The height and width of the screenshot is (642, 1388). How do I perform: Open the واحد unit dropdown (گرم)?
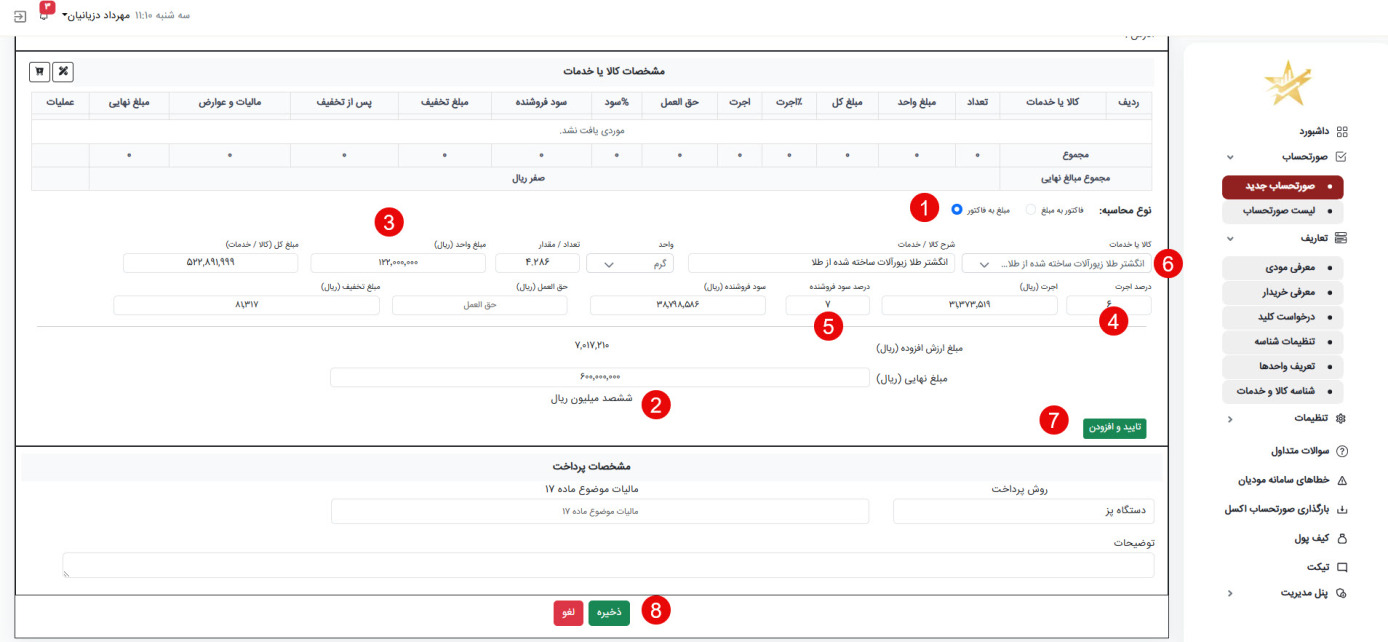coord(630,263)
